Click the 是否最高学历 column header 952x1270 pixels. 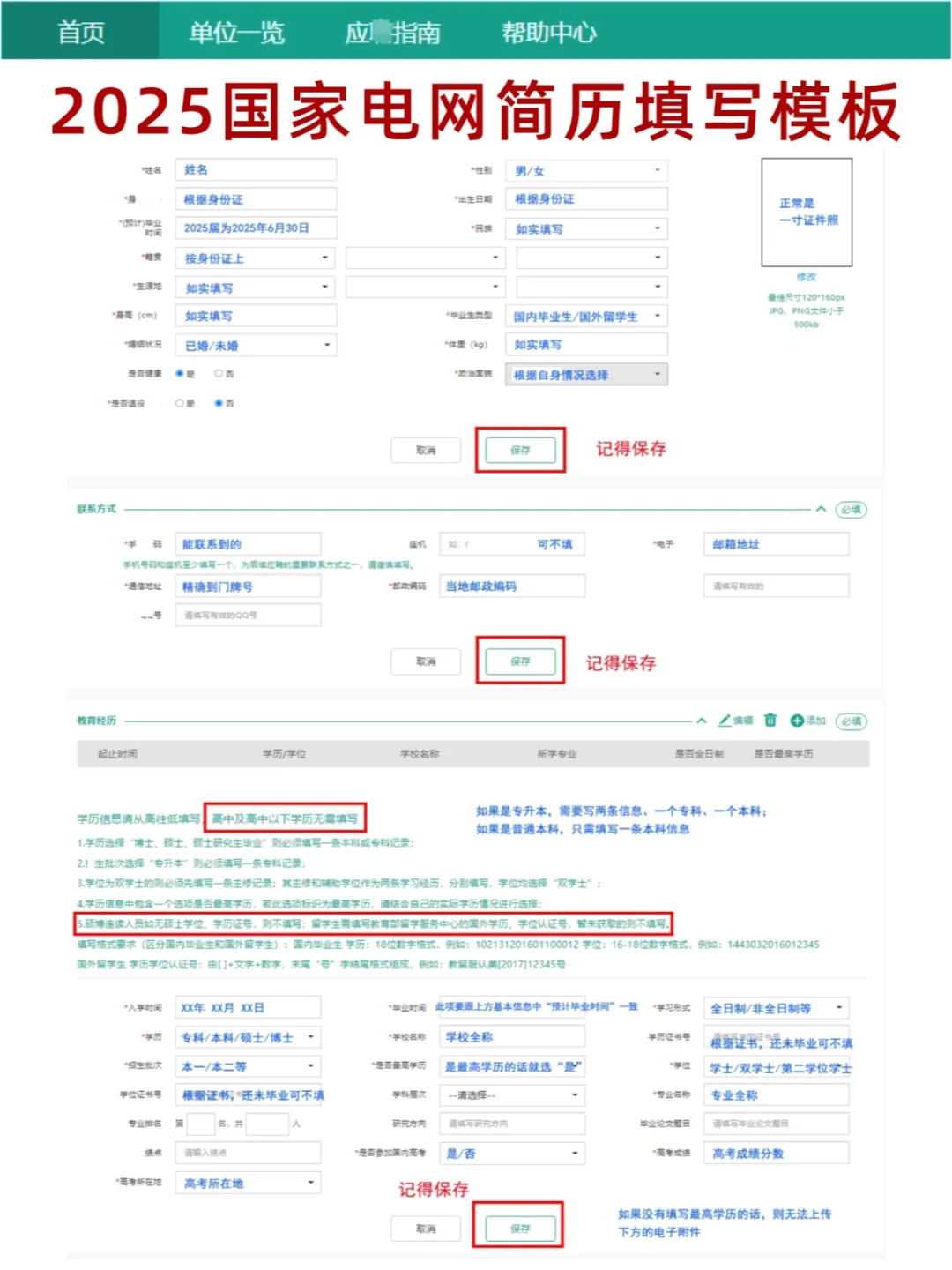[x=784, y=754]
